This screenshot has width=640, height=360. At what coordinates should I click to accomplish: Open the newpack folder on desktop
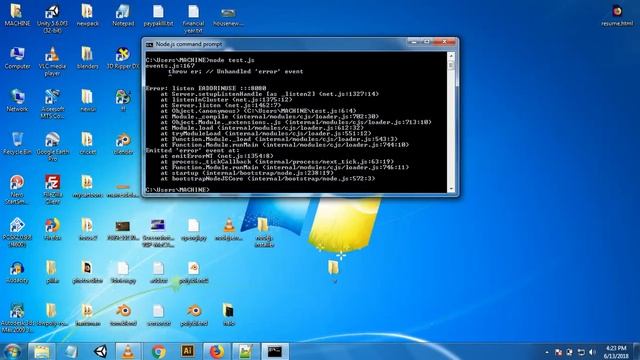(87, 15)
